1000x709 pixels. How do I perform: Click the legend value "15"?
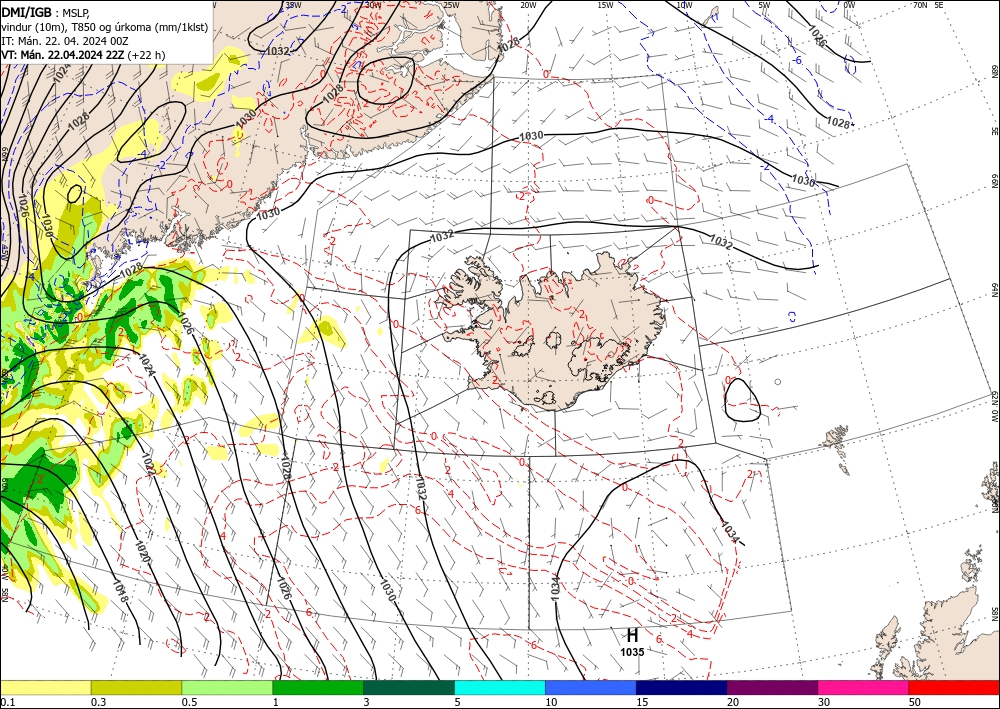[642, 702]
